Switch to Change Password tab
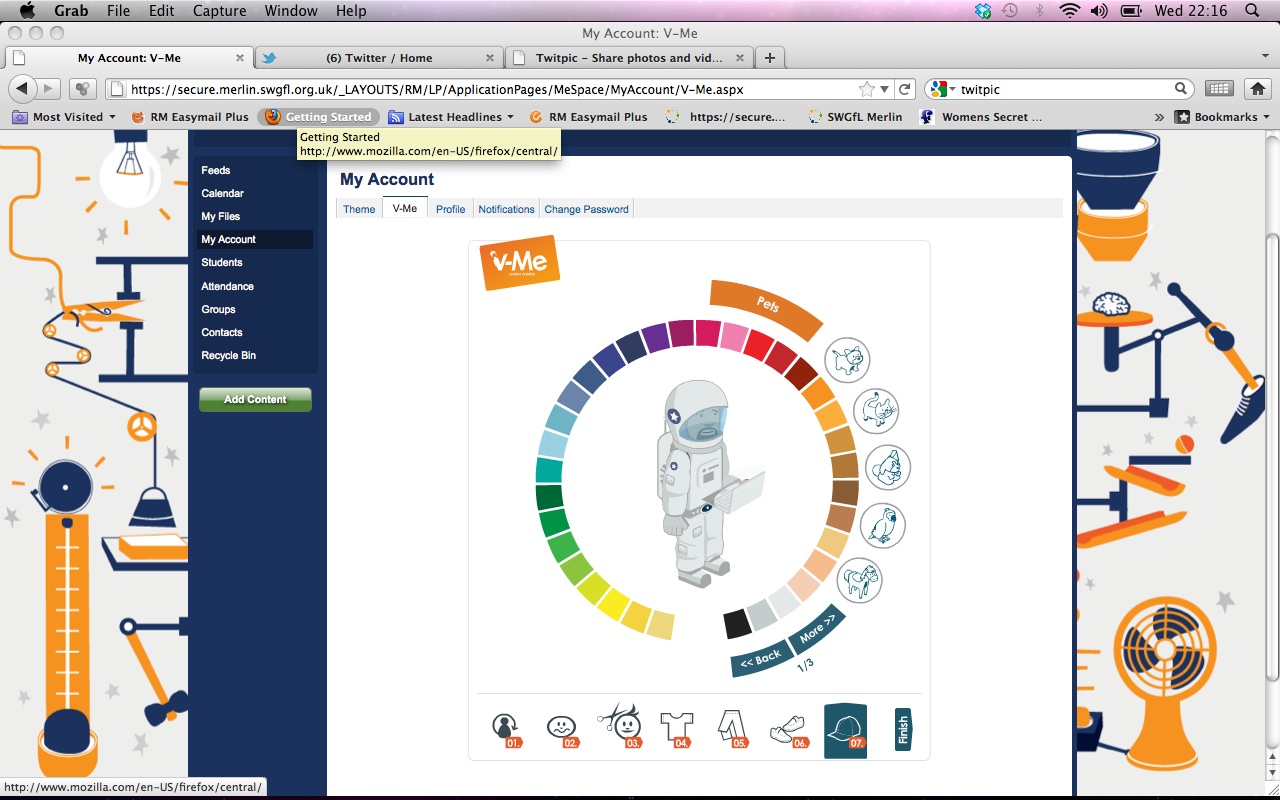The height and width of the screenshot is (800, 1280). 586,209
